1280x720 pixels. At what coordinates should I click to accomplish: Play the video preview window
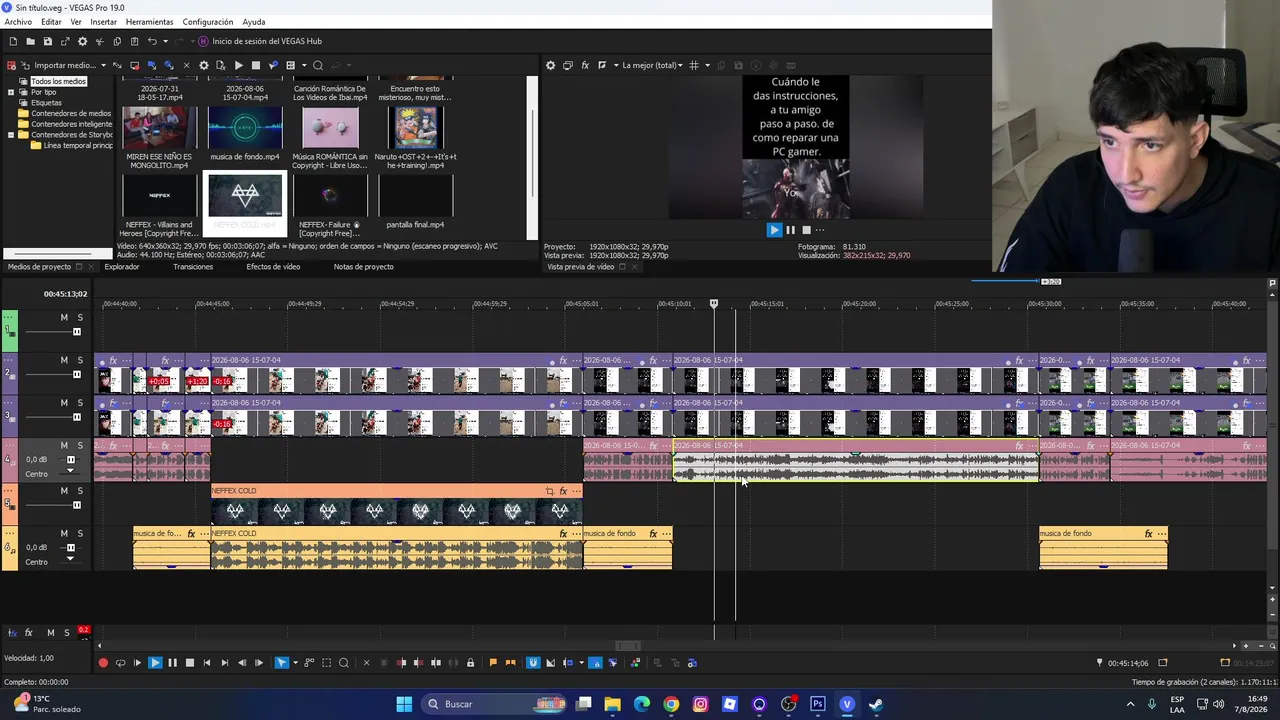click(x=773, y=230)
